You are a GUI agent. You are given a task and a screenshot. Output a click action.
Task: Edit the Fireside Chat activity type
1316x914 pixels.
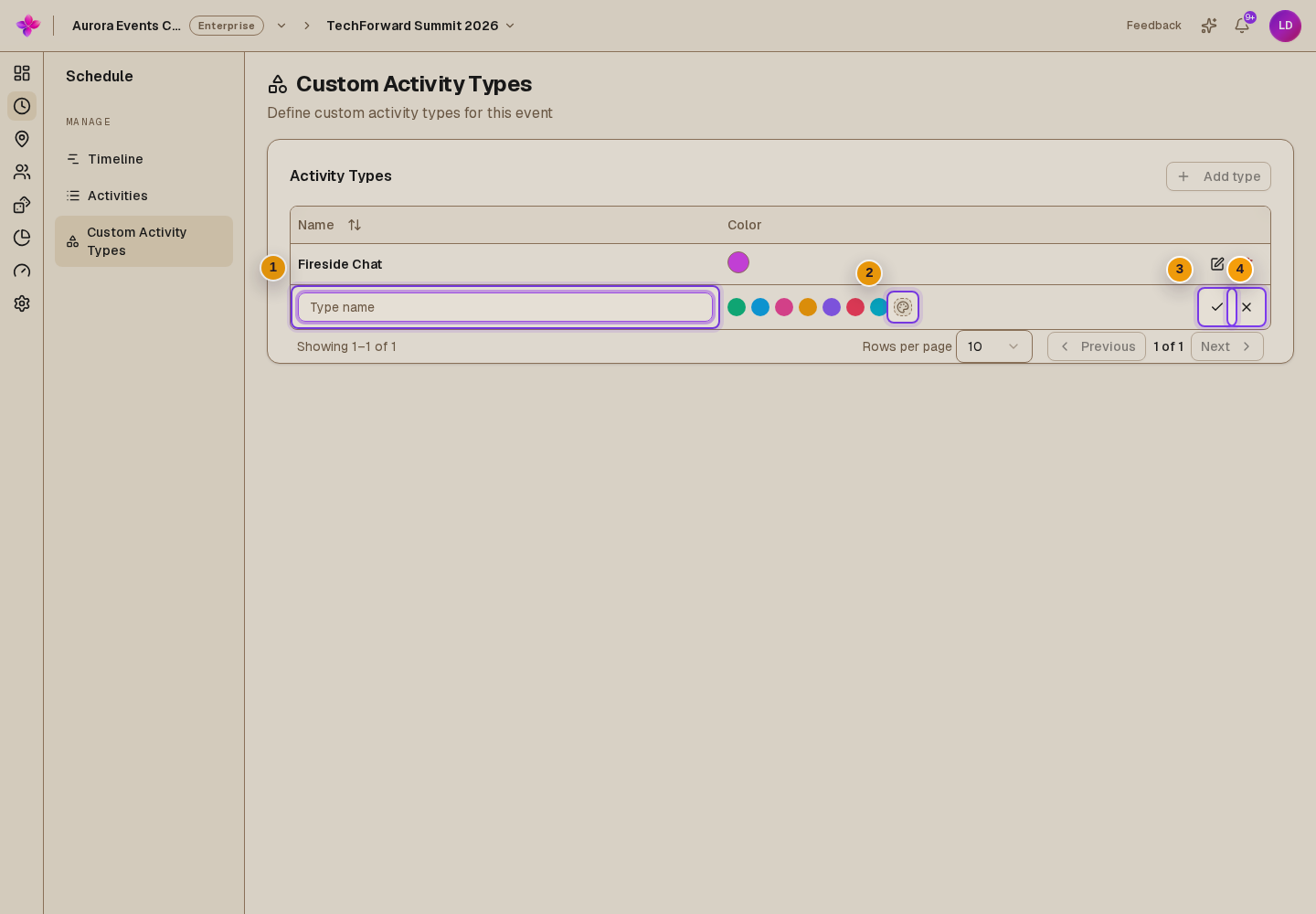click(1217, 264)
